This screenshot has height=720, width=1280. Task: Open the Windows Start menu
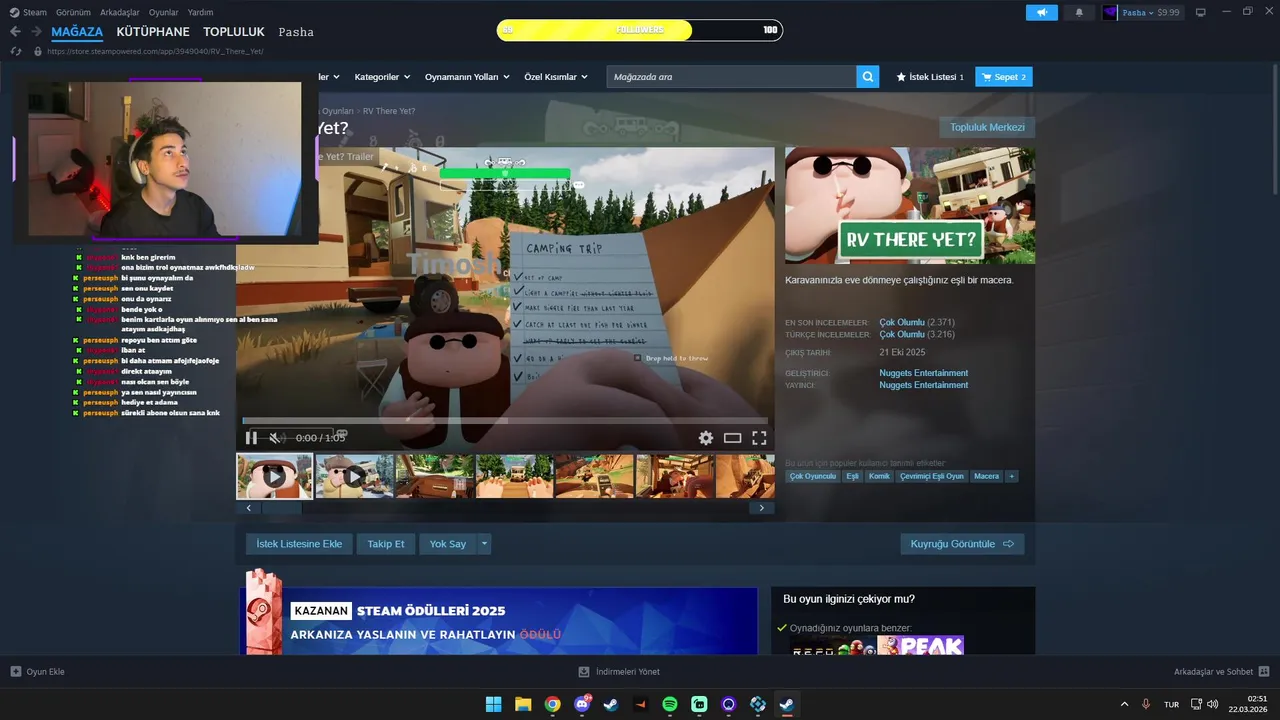[x=494, y=704]
